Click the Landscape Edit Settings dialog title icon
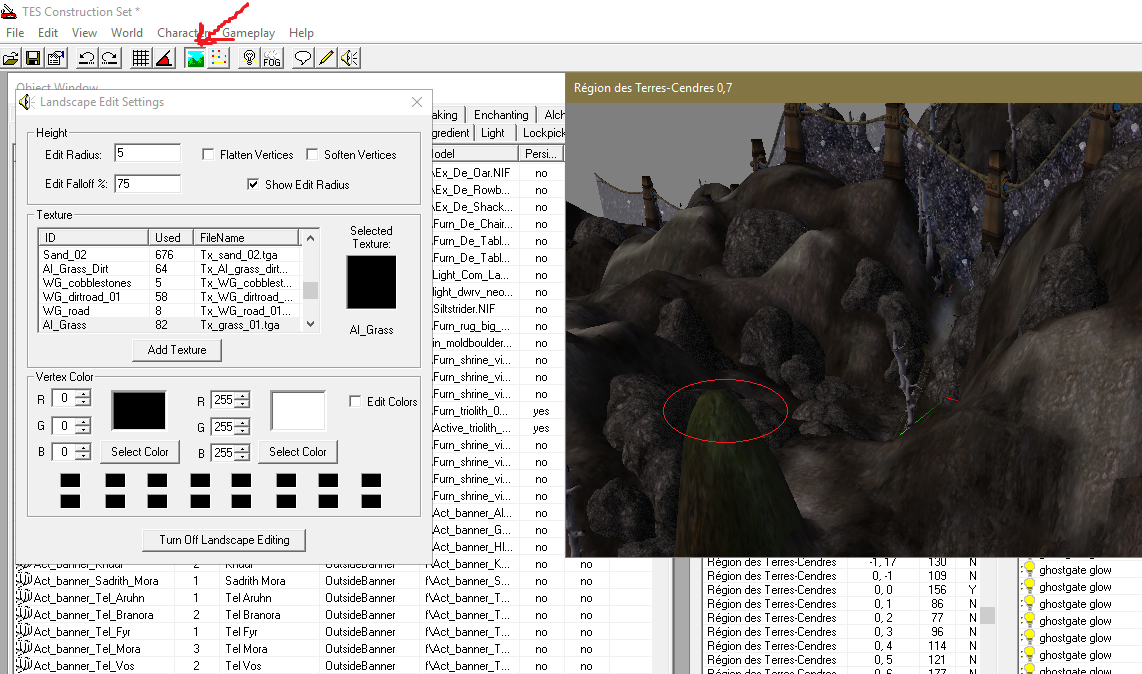This screenshot has width=1142, height=674. pyautogui.click(x=26, y=102)
